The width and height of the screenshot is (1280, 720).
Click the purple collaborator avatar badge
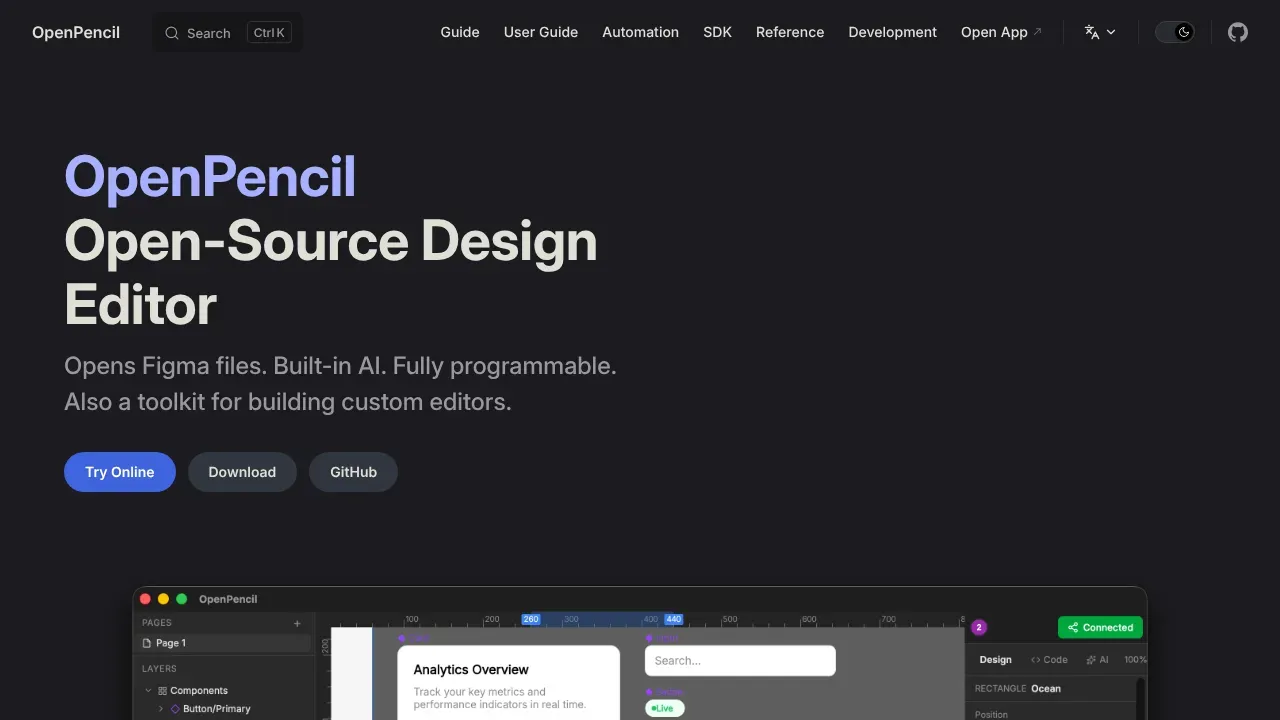click(979, 627)
